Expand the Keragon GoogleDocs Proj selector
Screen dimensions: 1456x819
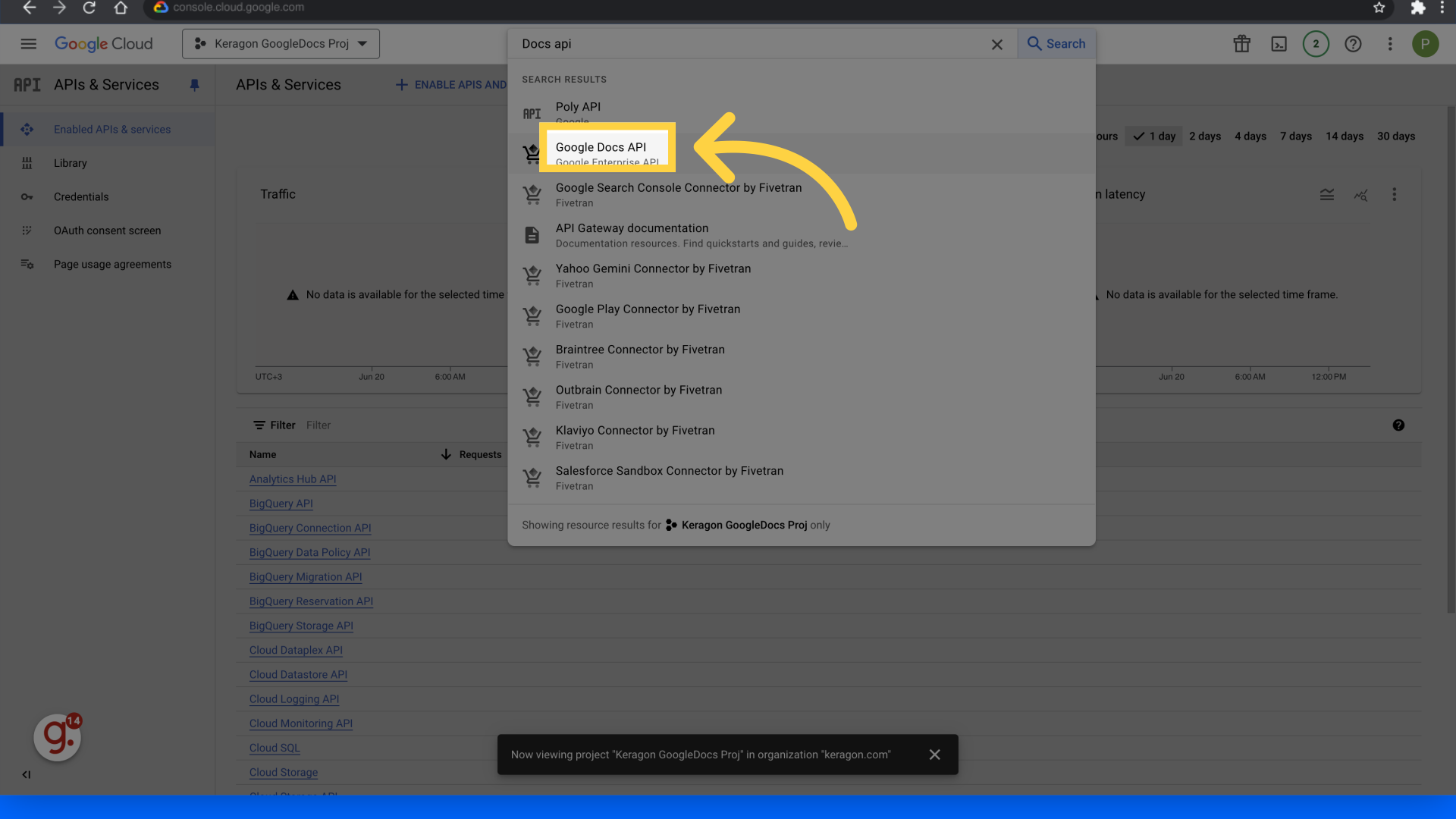(281, 44)
